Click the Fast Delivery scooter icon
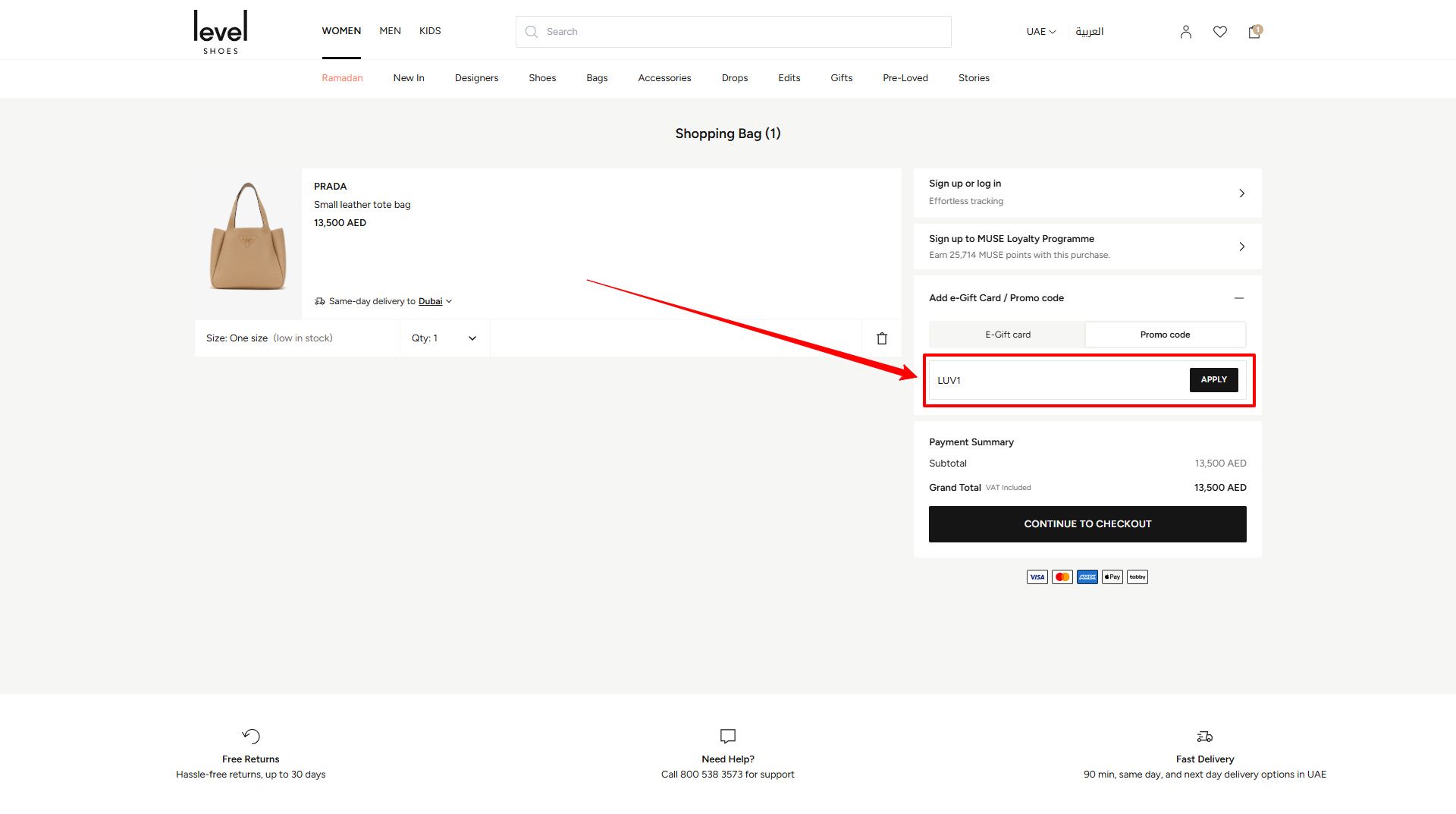 tap(1205, 736)
